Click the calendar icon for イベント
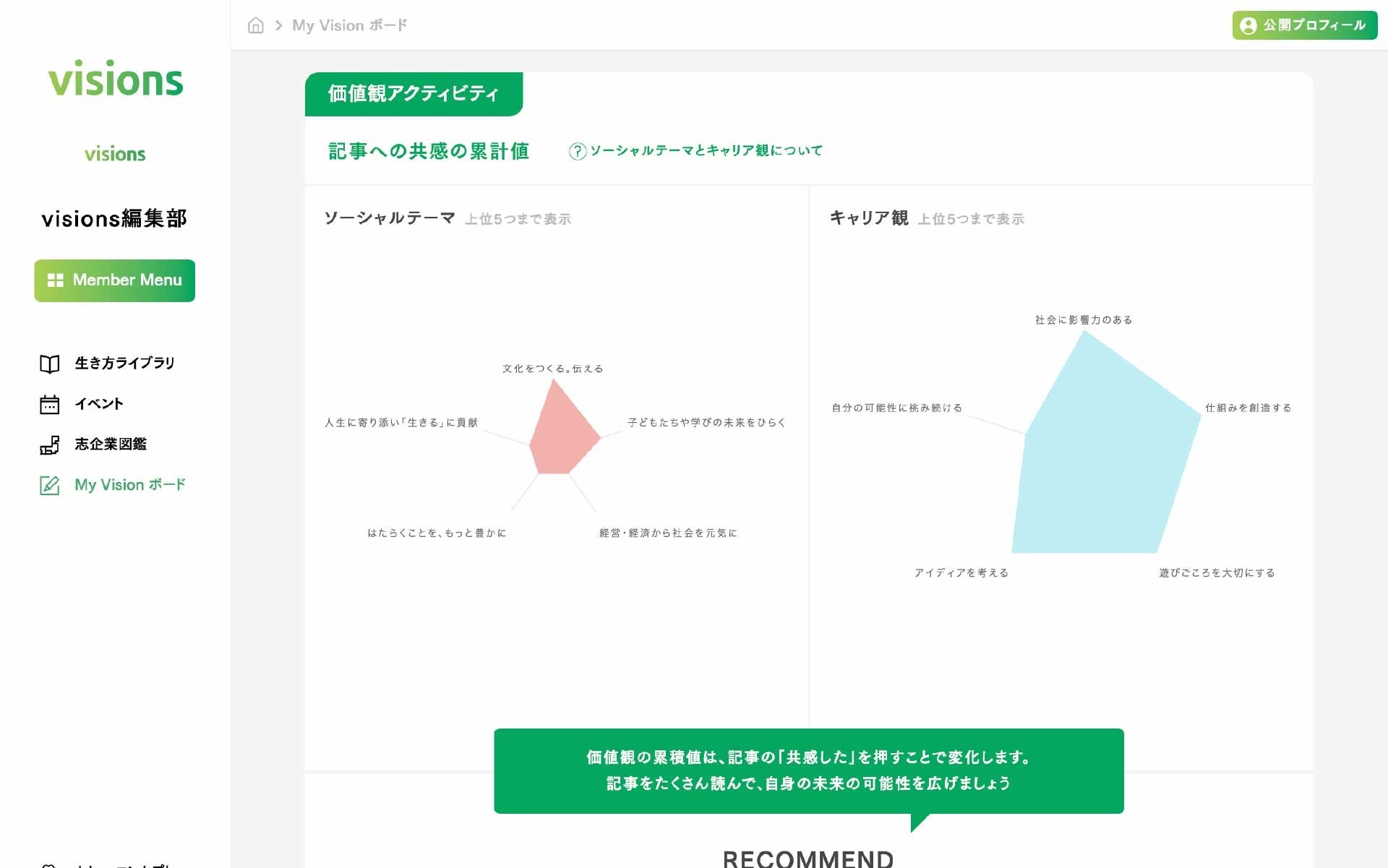 point(49,404)
